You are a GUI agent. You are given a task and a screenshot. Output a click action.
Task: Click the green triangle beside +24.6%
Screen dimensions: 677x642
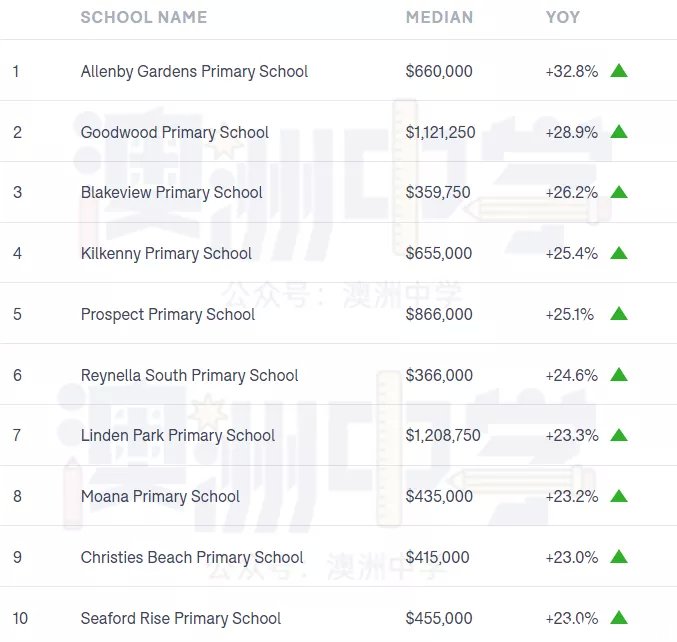(619, 374)
